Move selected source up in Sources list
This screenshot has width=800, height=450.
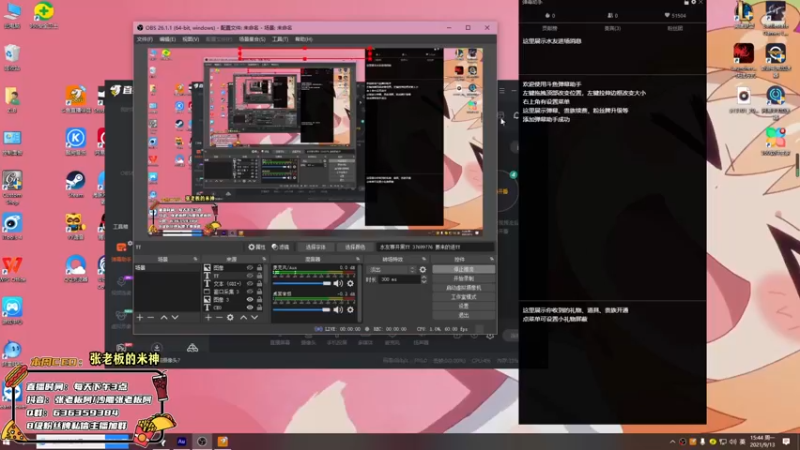pos(243,317)
